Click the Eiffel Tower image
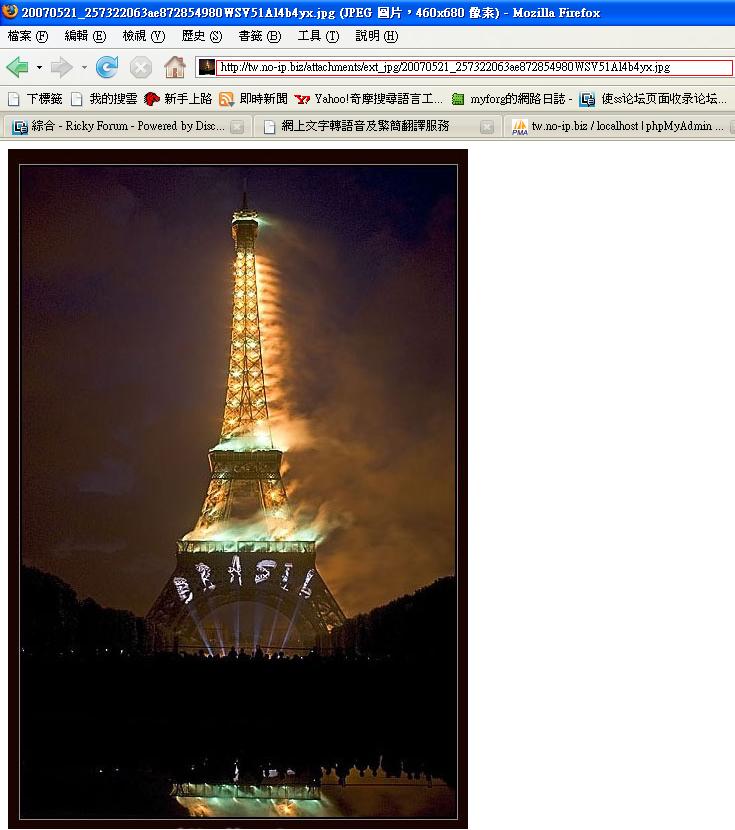 click(238, 489)
